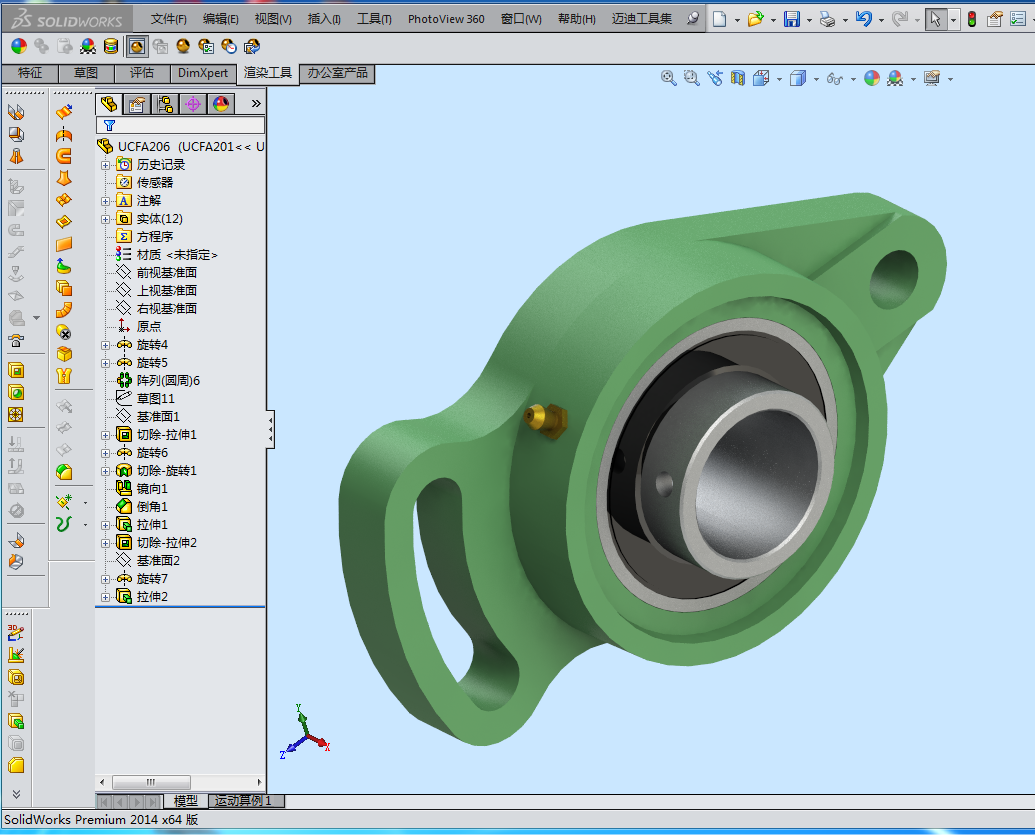1035x835 pixels.
Task: Expand the 历史记录 tree node
Action: point(106,165)
